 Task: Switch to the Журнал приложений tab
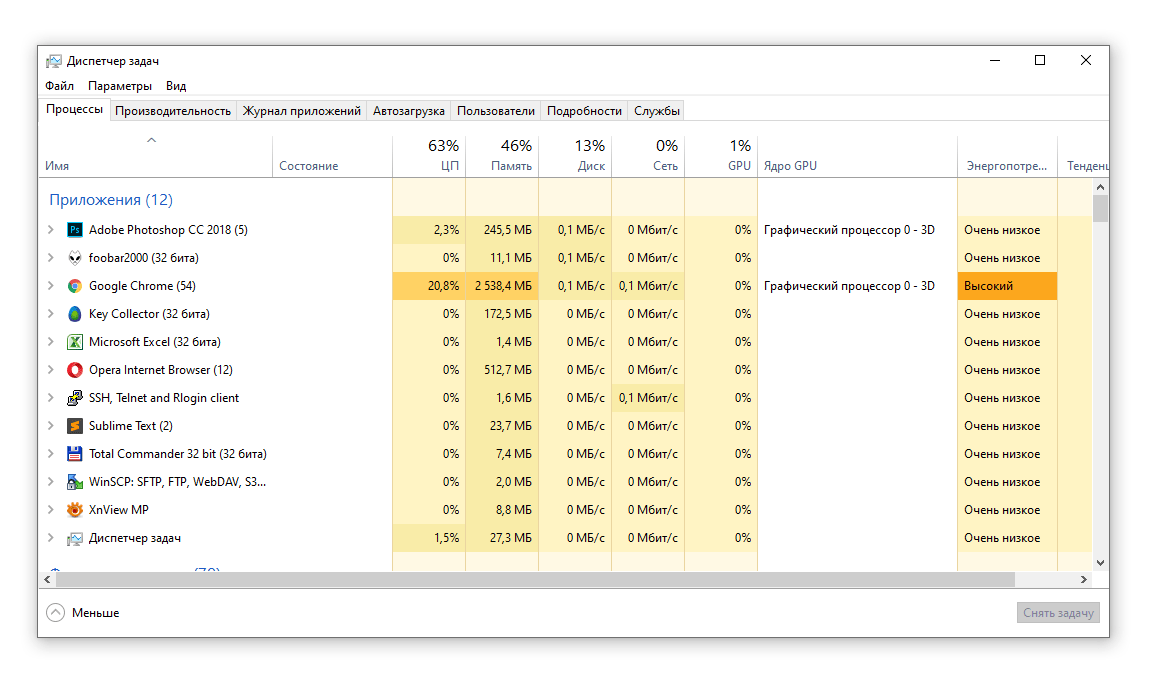pyautogui.click(x=301, y=111)
